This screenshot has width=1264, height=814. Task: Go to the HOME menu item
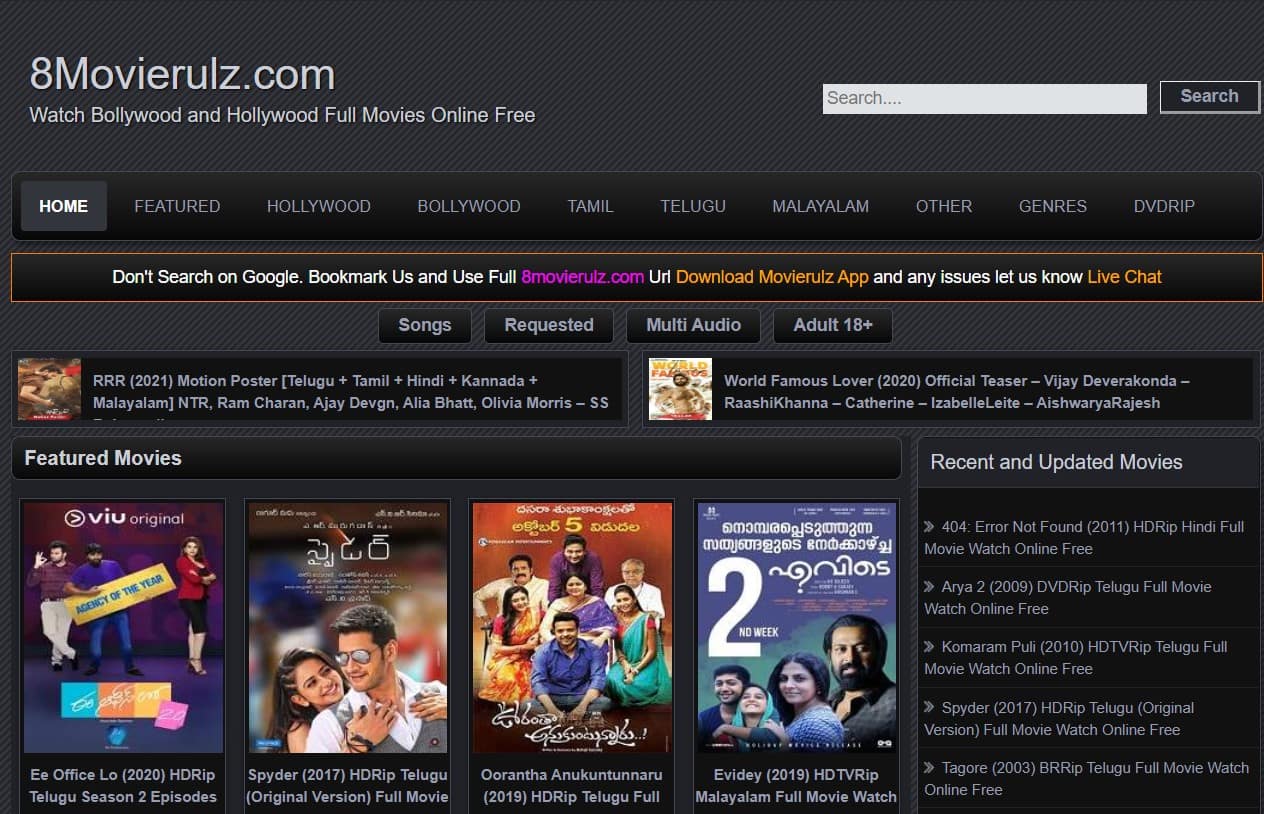(x=64, y=206)
